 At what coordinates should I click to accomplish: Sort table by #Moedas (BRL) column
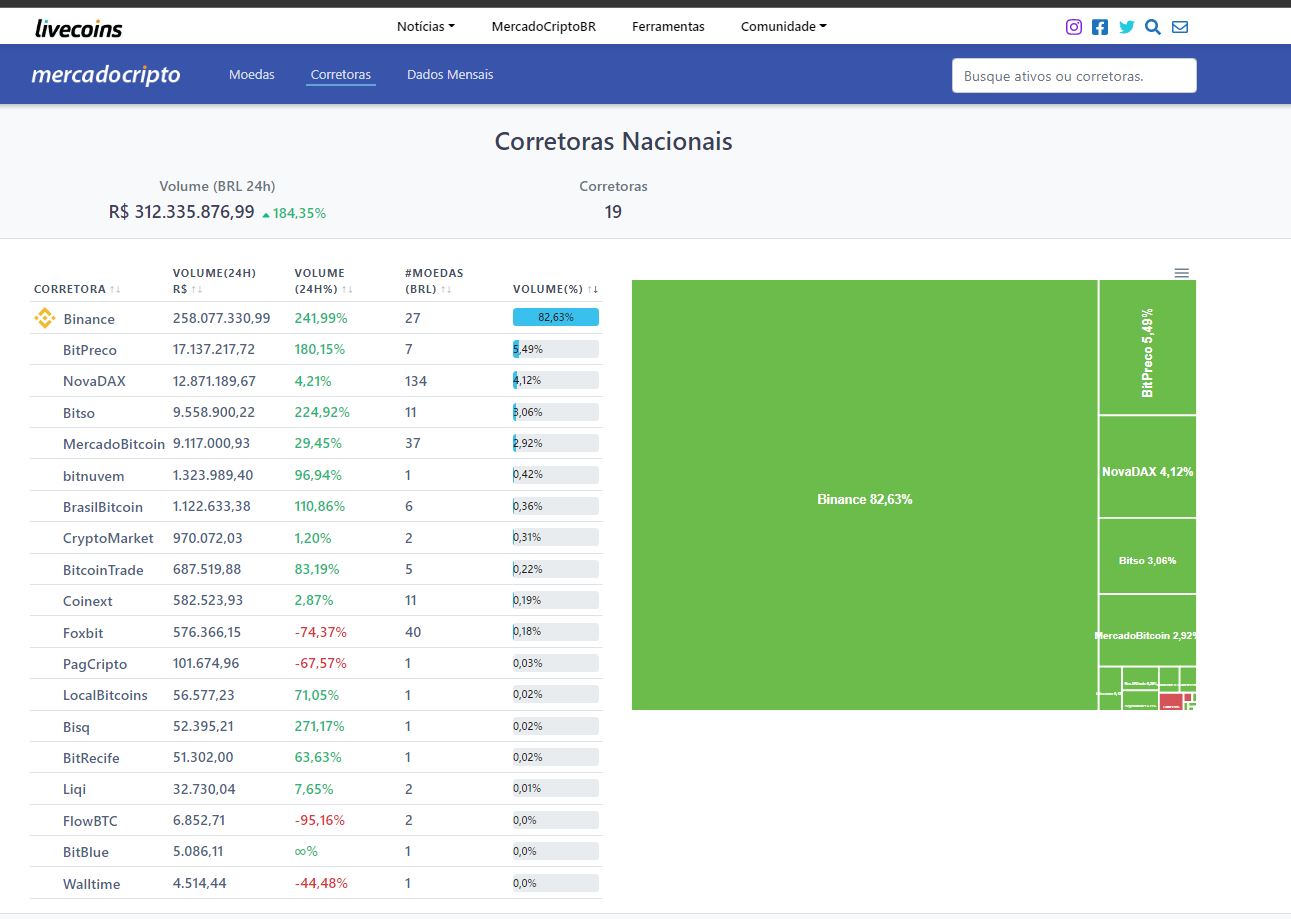tap(434, 281)
